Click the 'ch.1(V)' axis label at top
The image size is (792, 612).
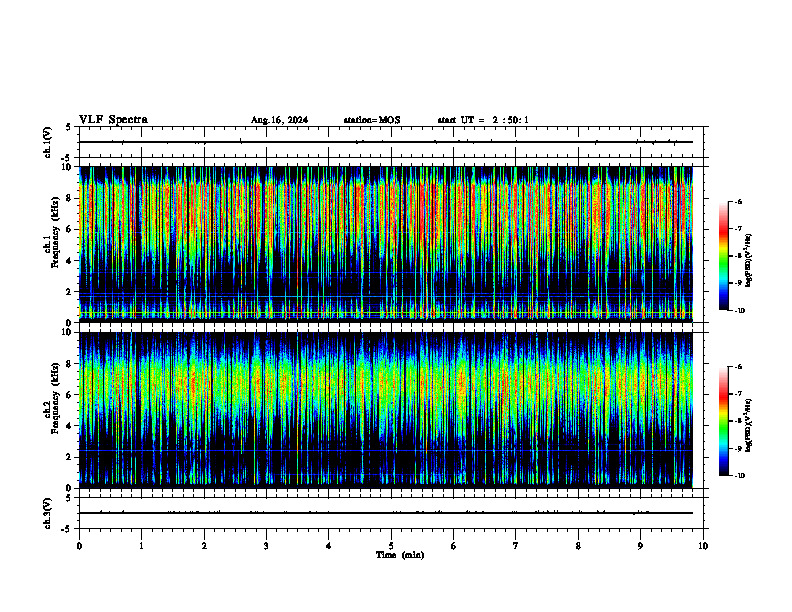[x=48, y=142]
